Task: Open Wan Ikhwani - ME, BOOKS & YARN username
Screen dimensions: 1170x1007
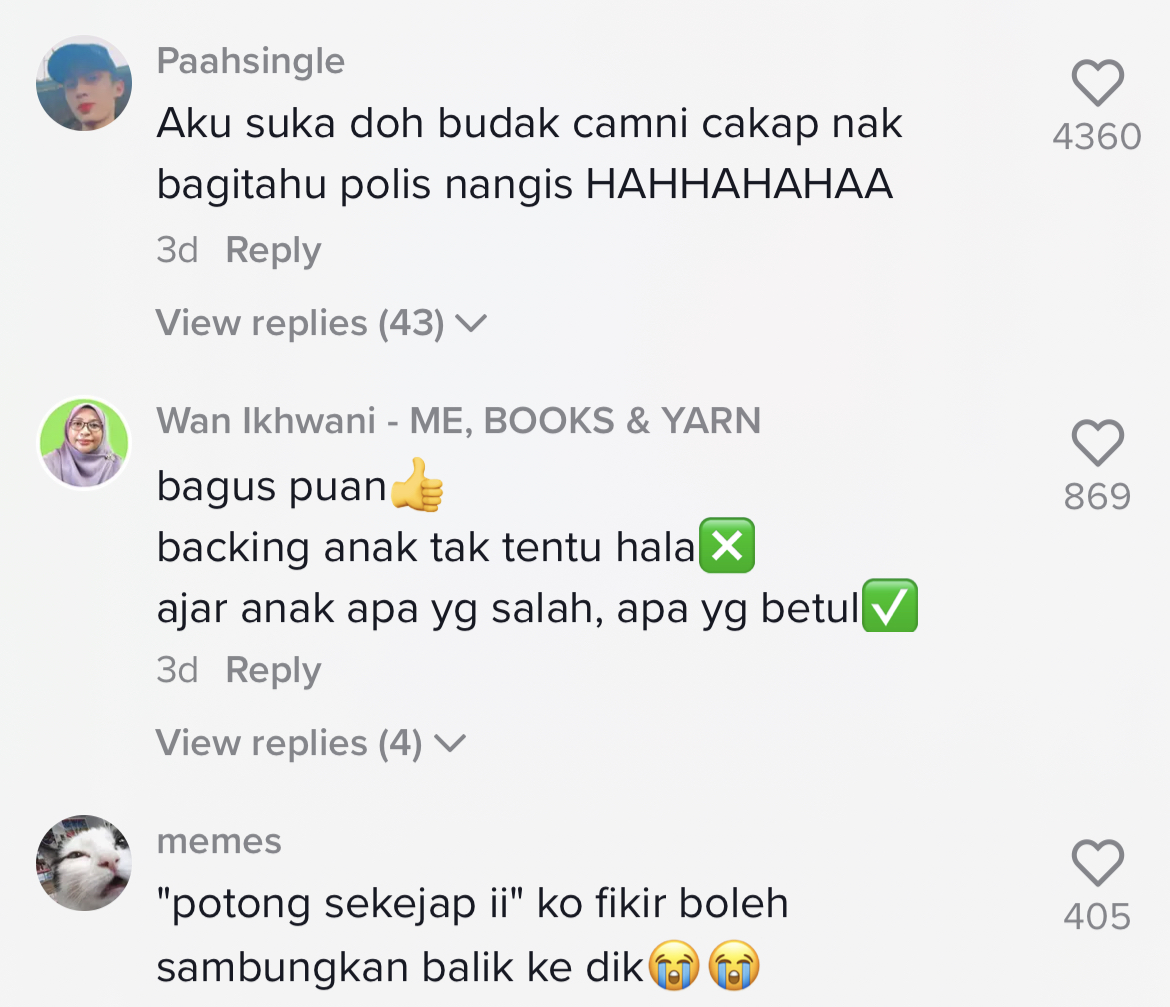Action: click(x=459, y=421)
